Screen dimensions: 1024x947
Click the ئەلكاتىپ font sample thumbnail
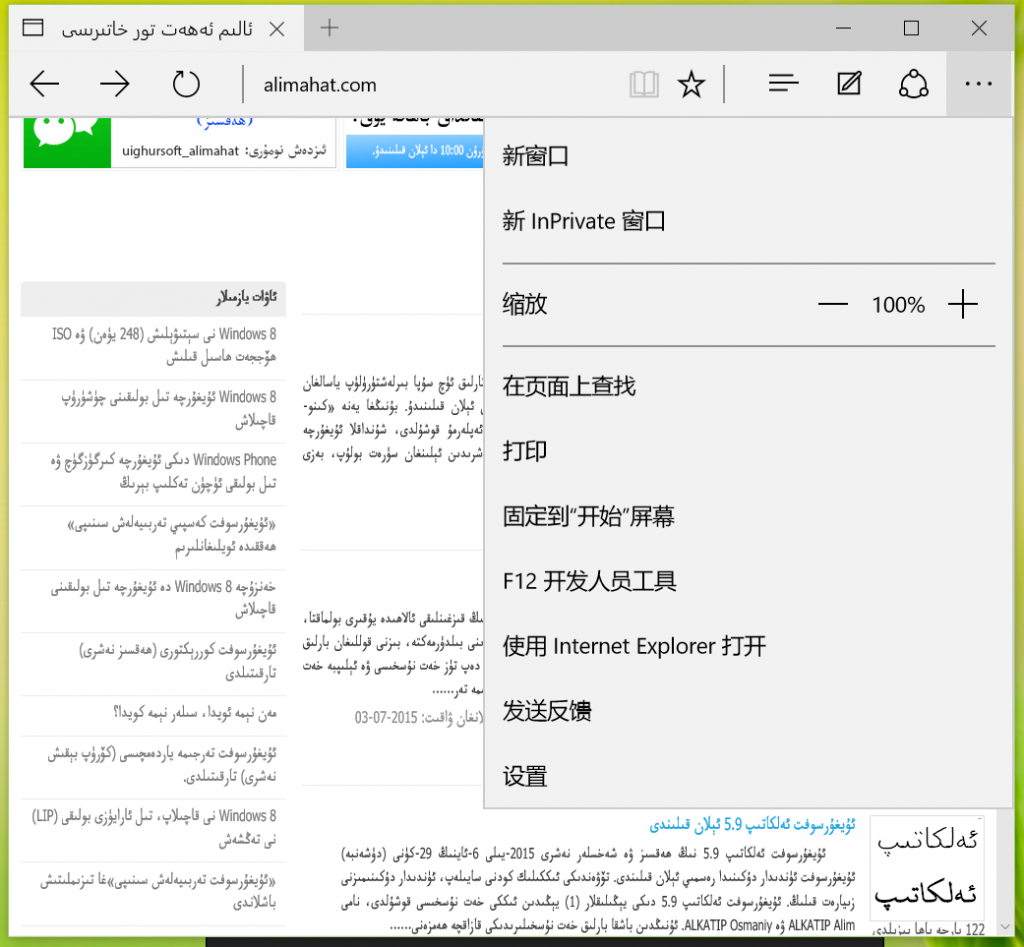point(927,866)
